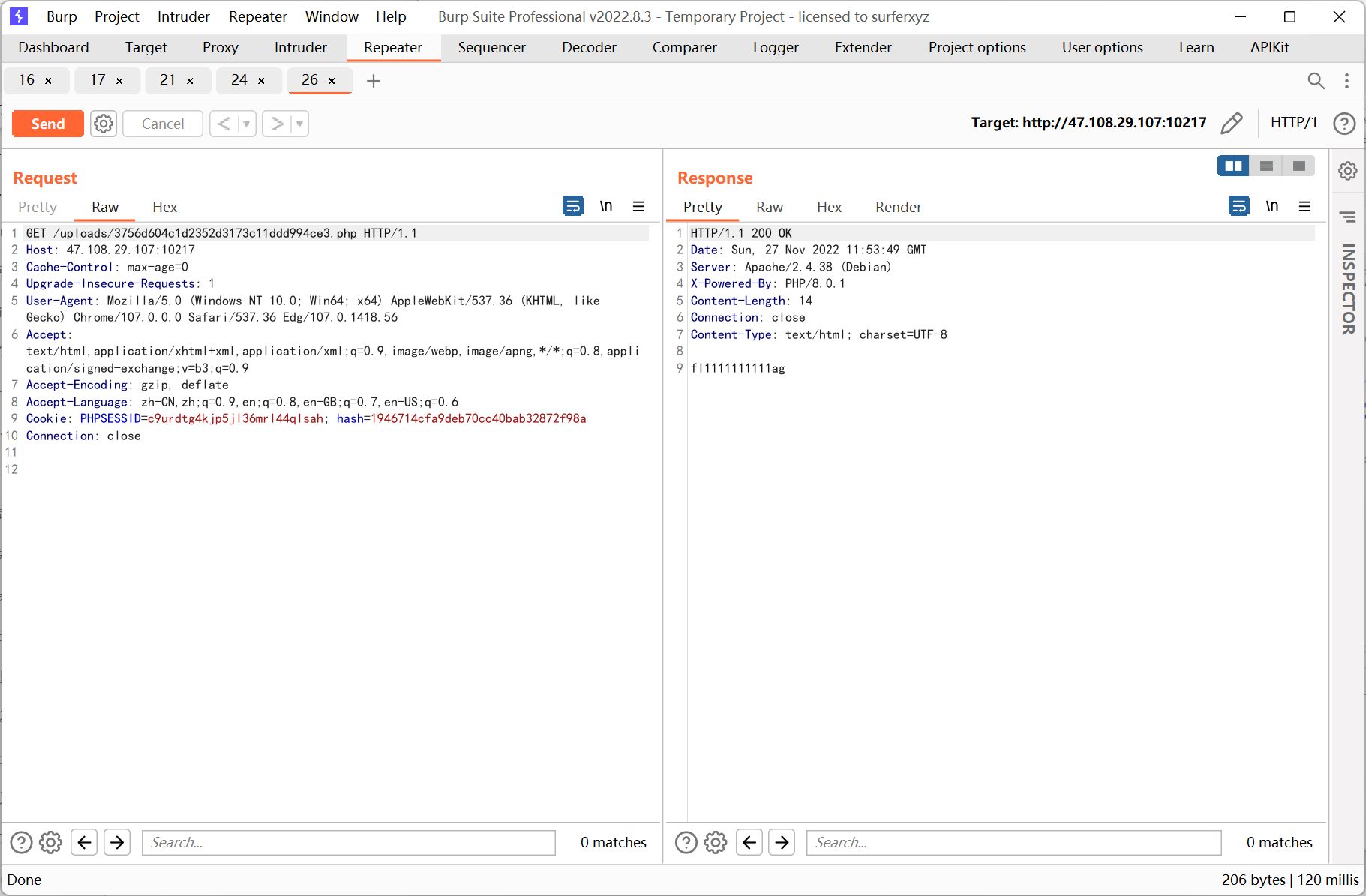Open the back-request history dropdown arrow

[245, 123]
